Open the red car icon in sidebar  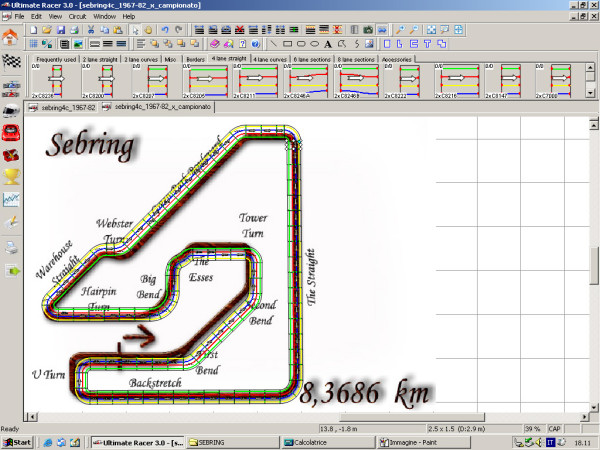click(x=12, y=132)
